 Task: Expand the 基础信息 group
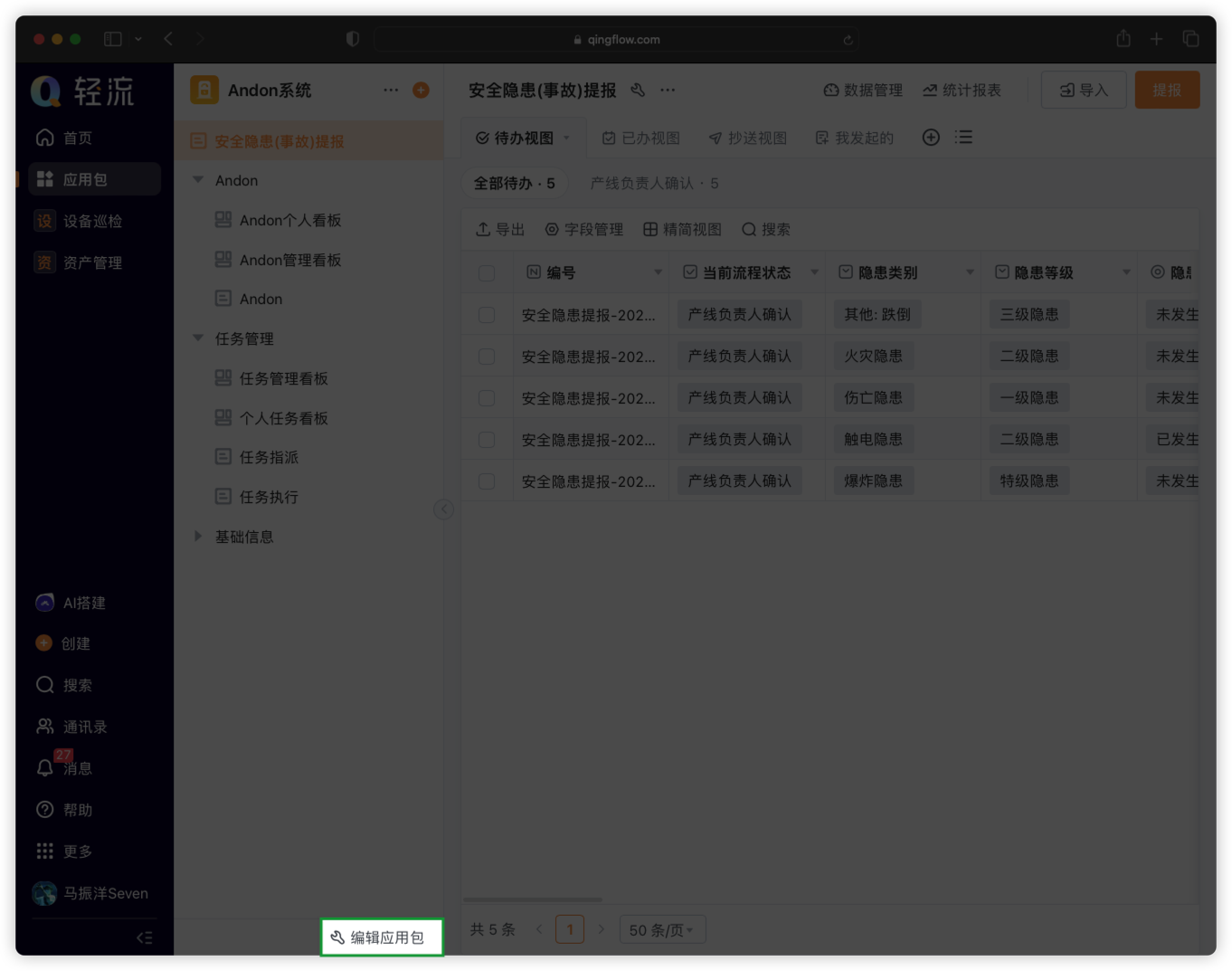(x=198, y=537)
